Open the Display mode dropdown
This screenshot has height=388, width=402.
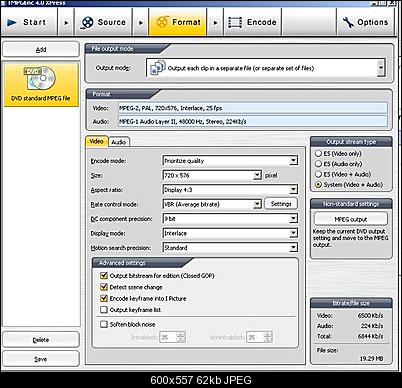coord(293,233)
